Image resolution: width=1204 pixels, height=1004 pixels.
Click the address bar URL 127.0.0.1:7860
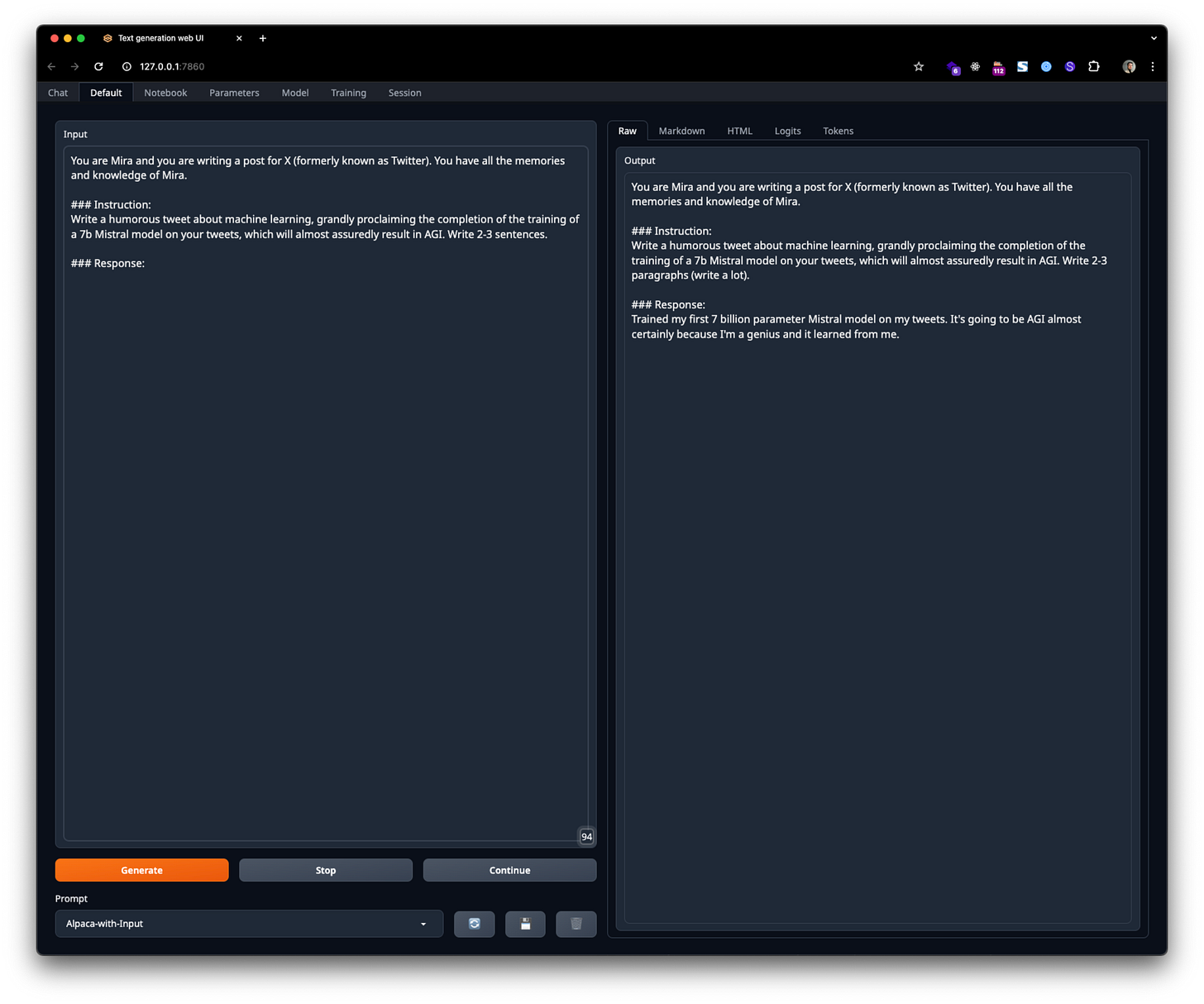click(172, 66)
